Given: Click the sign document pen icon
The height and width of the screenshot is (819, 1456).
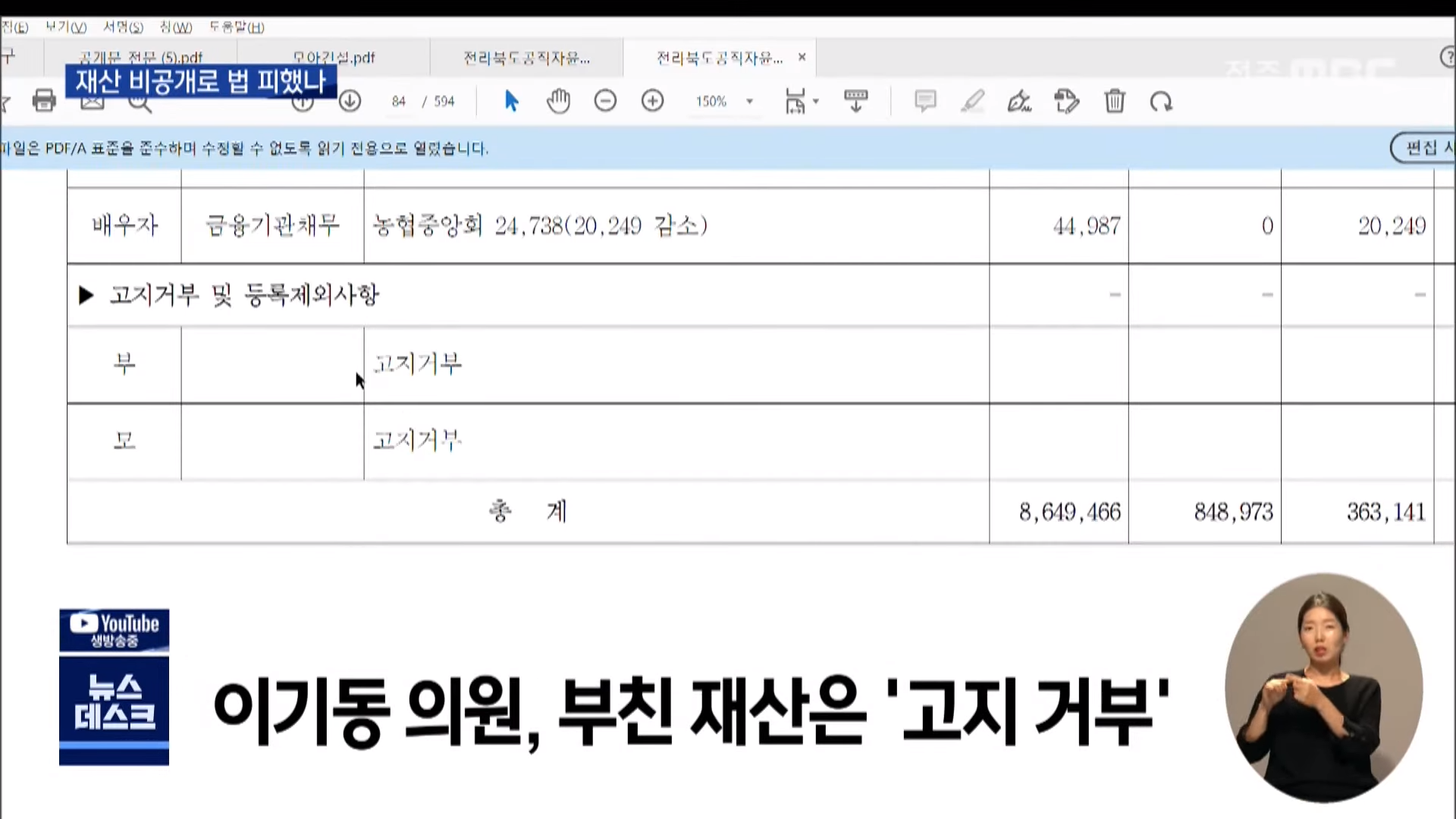Looking at the screenshot, I should 1019,101.
